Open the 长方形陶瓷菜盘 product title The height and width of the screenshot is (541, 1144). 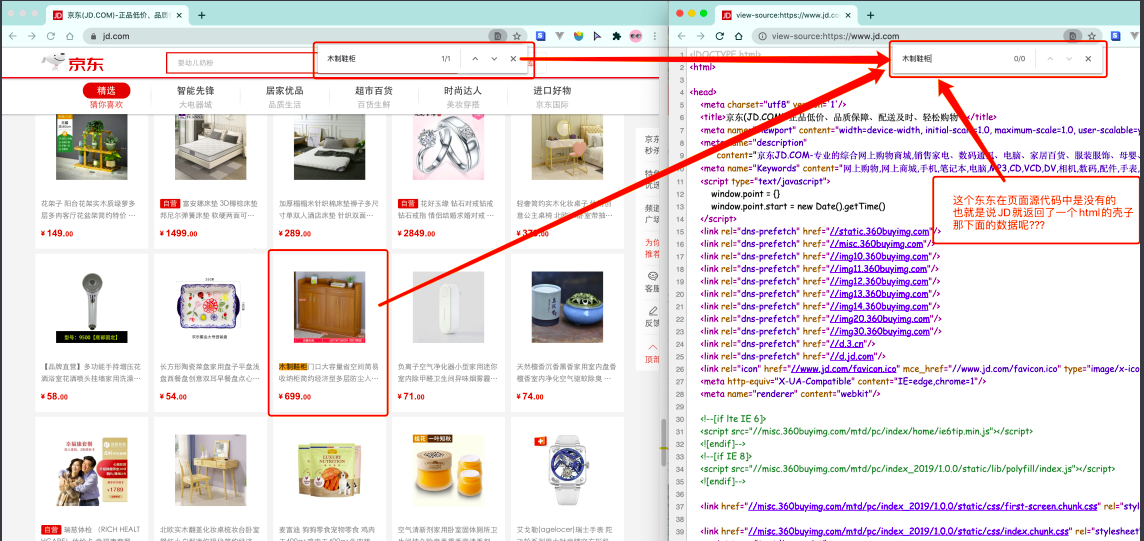[x=210, y=373]
